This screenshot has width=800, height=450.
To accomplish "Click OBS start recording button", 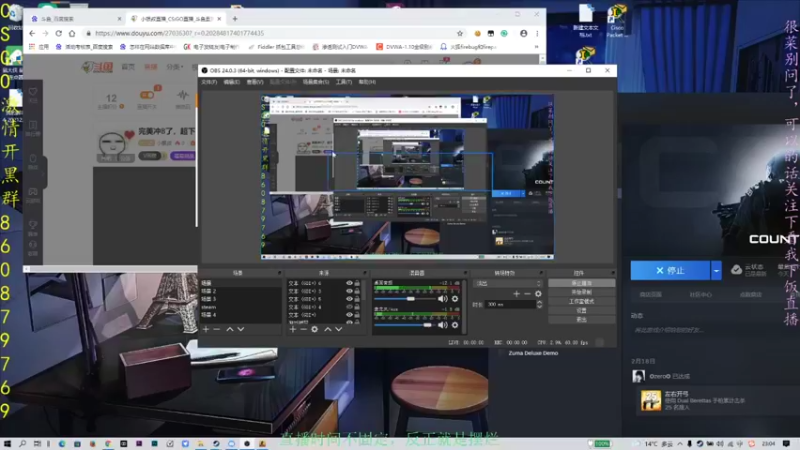I will tap(582, 292).
